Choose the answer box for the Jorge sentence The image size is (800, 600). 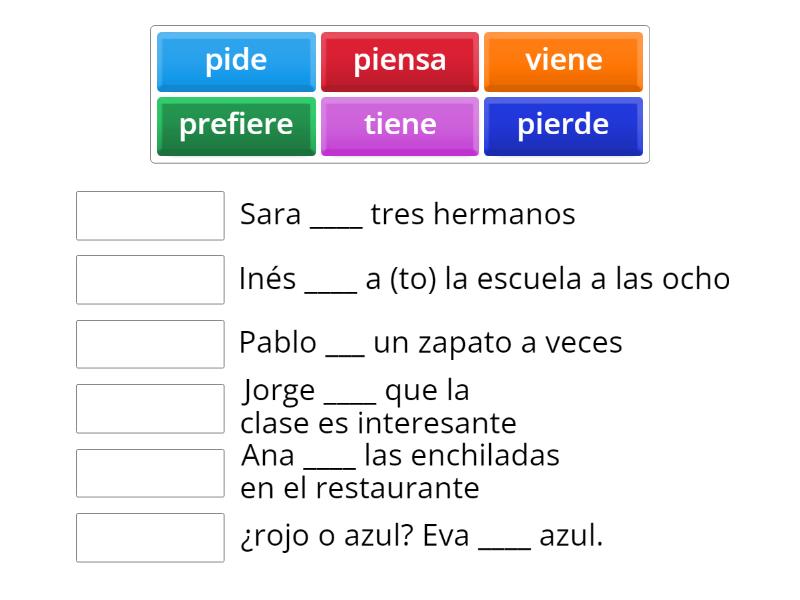pos(150,409)
